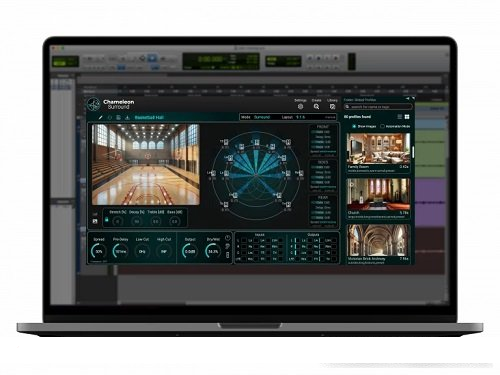
Task: Click the save document icon near preset name
Action: [x=118, y=117]
